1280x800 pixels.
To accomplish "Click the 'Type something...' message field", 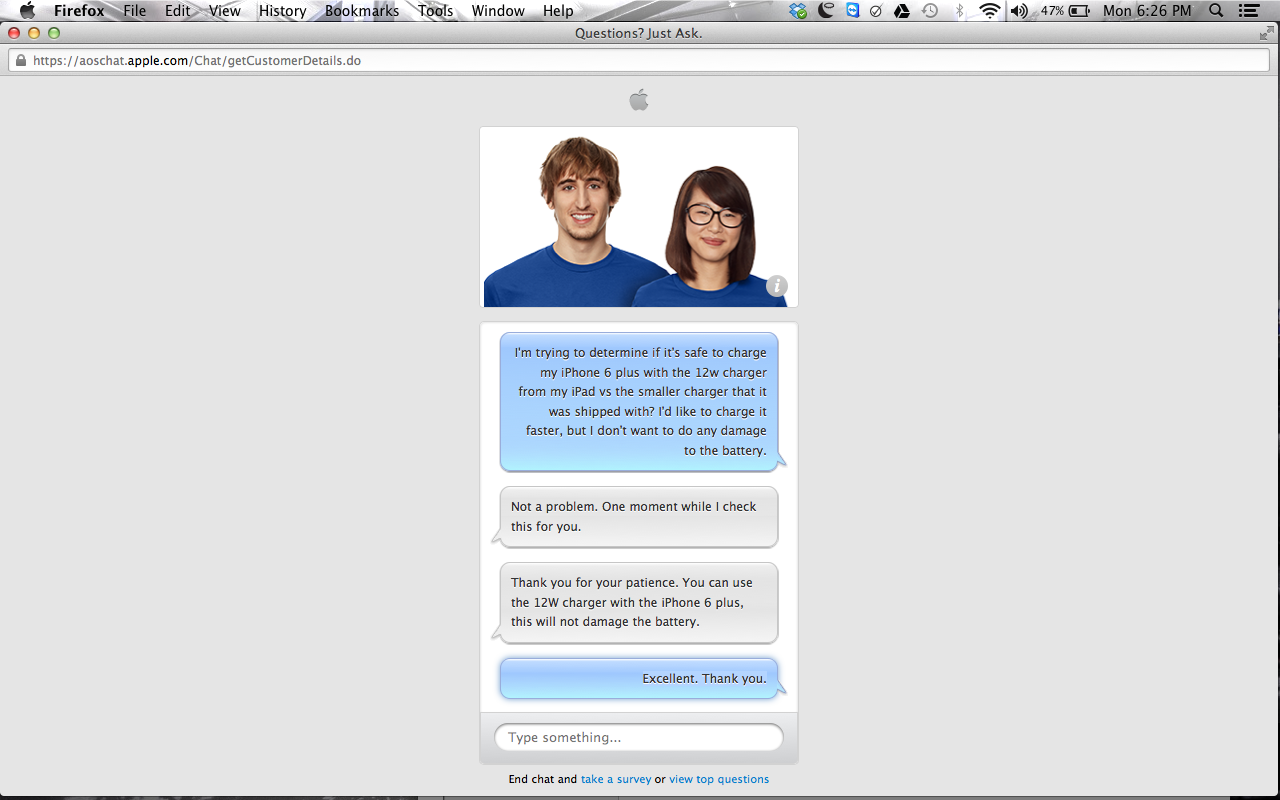I will [x=639, y=737].
